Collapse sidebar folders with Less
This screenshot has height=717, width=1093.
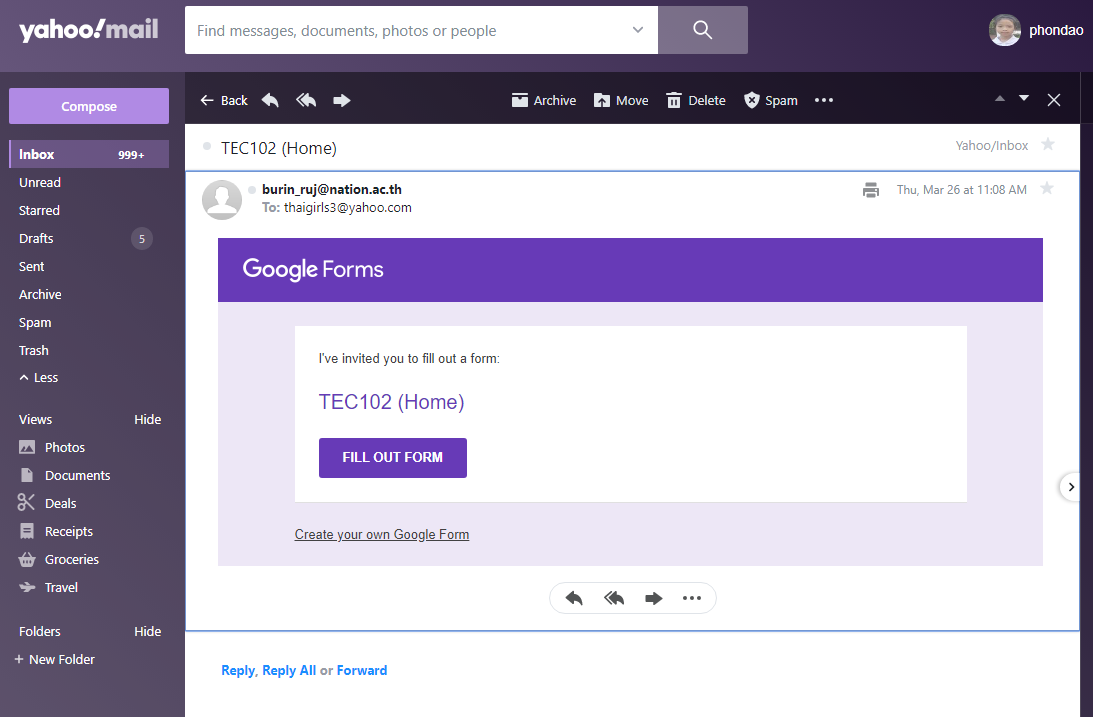tap(38, 378)
